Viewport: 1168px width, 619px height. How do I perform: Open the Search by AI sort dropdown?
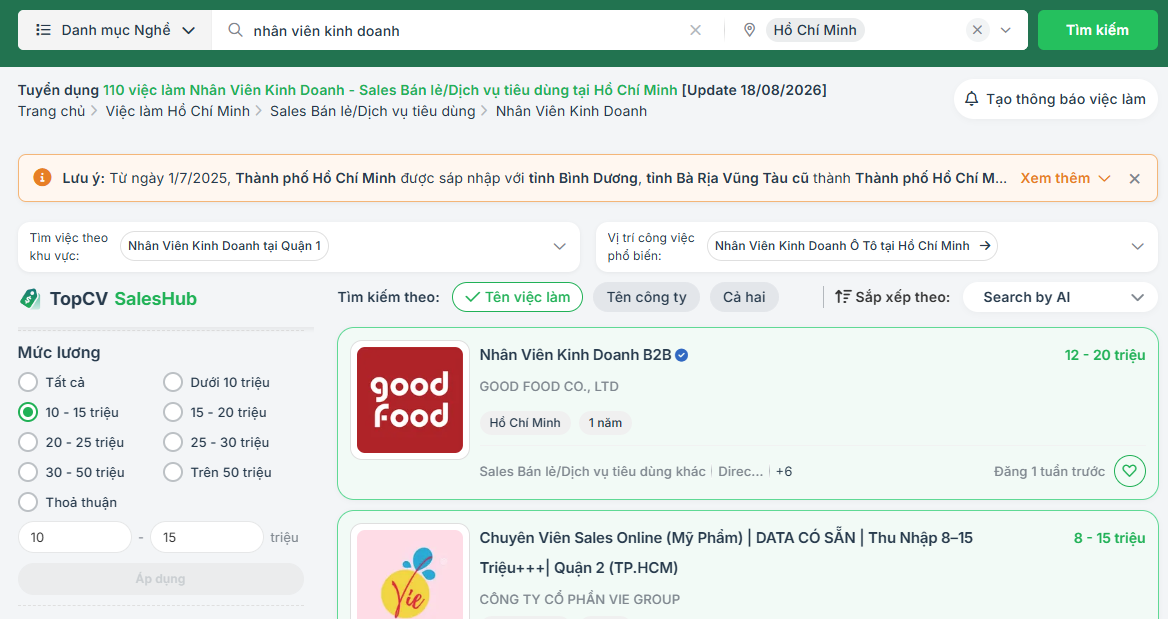(1060, 297)
